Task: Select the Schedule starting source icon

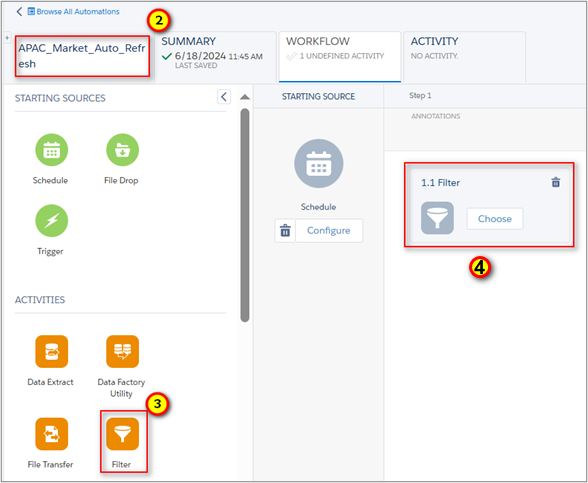Action: [51, 150]
